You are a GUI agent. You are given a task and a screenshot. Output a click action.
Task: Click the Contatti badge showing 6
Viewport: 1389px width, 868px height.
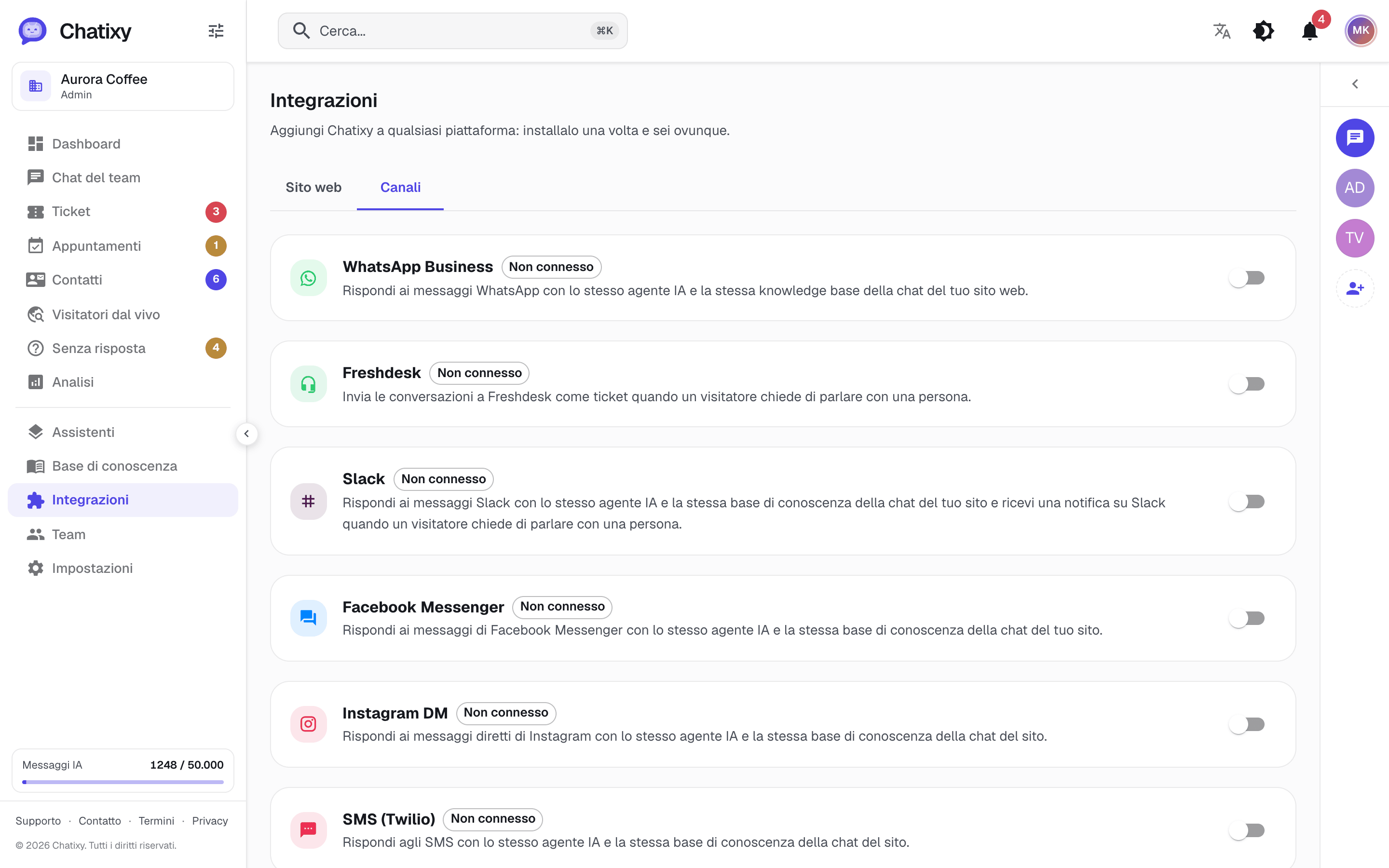(216, 280)
